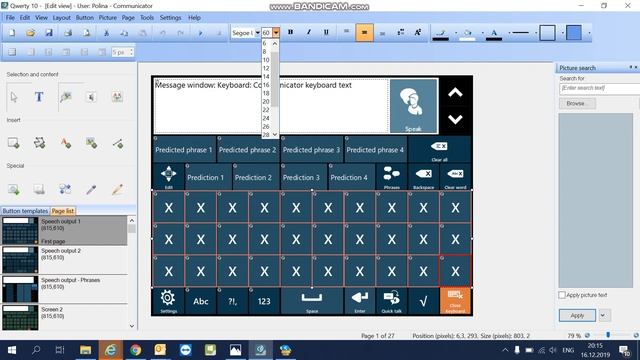
Task: Click the scroll down arrow button in page
Action: [455, 119]
